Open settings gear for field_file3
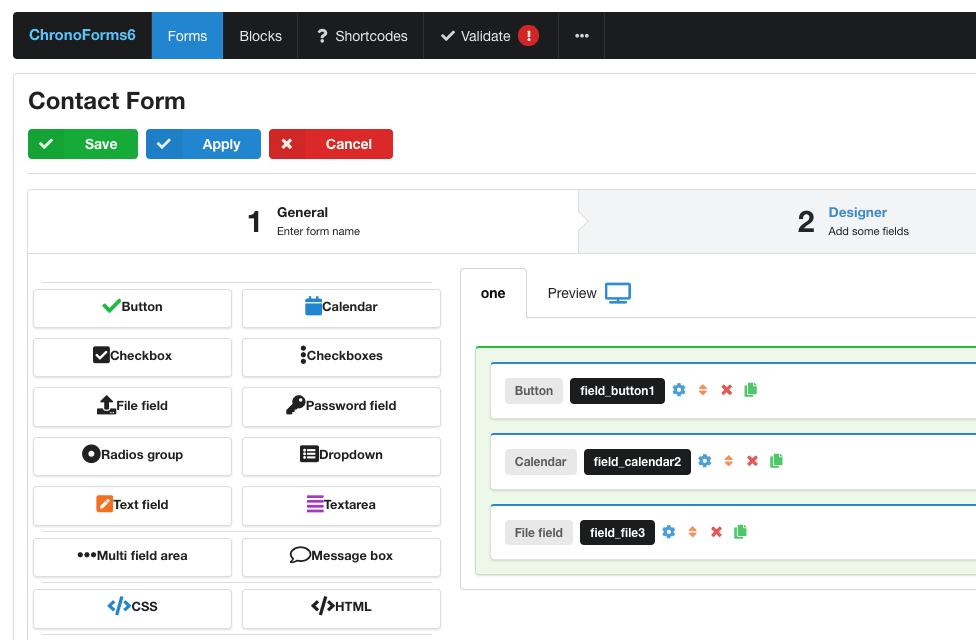This screenshot has width=976, height=640. [x=668, y=532]
